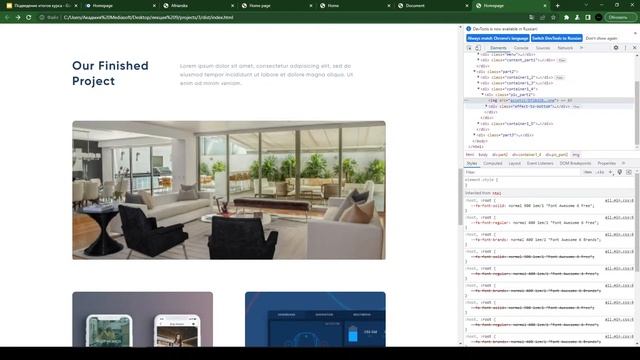Reload the current page

click(x=29, y=18)
